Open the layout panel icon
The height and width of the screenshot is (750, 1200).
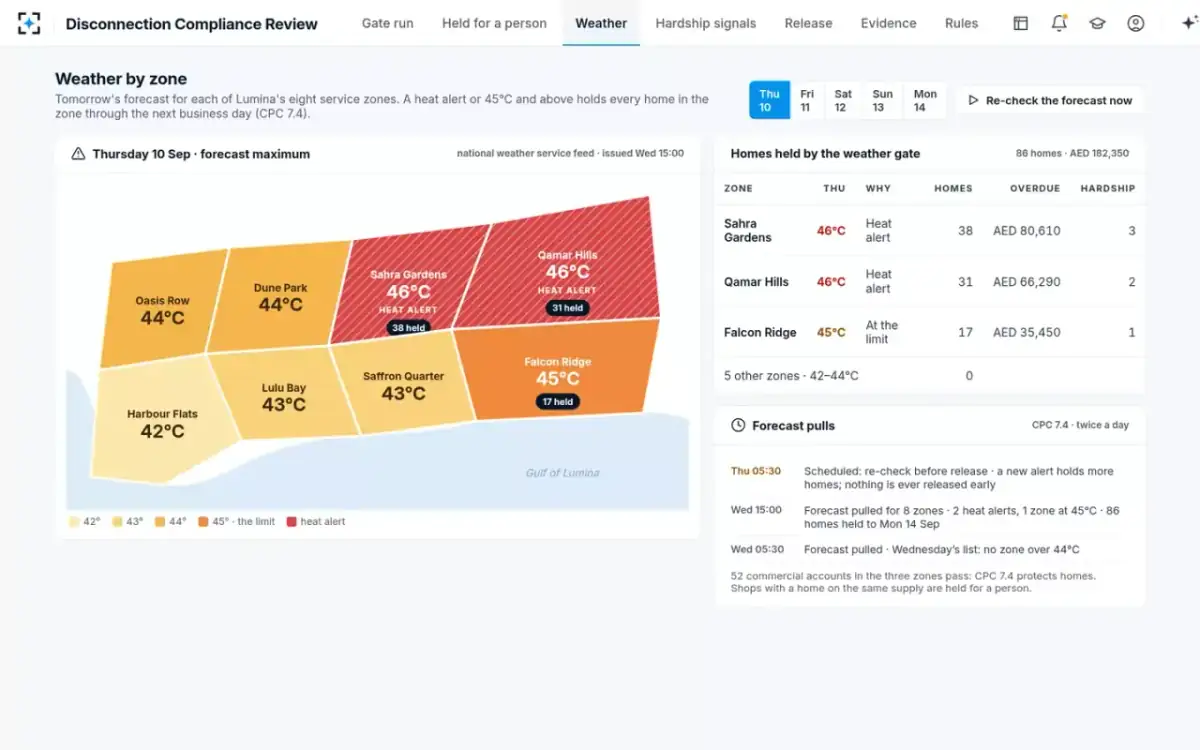1021,23
